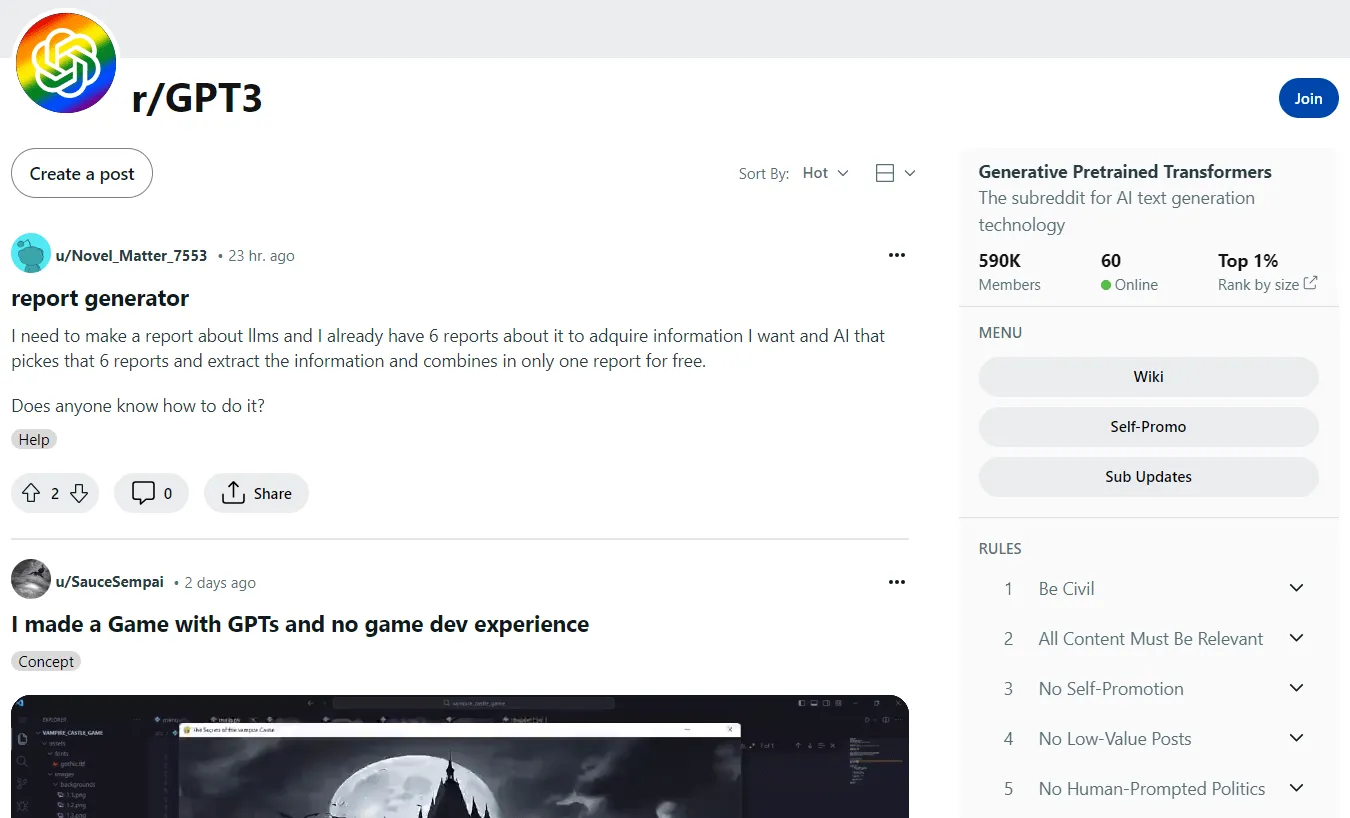Click u/Novel_Matter_7553 avatar
Screen dimensions: 1350x818
pos(31,254)
